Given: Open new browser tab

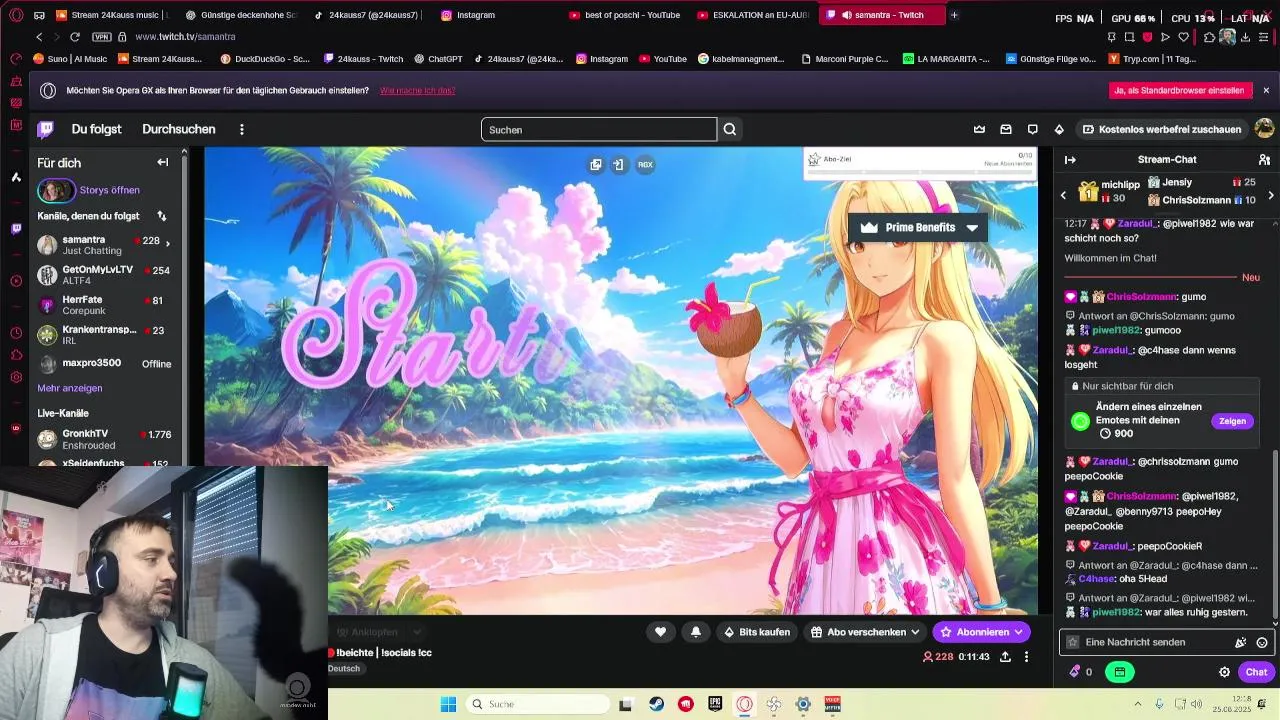Looking at the screenshot, I should [x=954, y=15].
